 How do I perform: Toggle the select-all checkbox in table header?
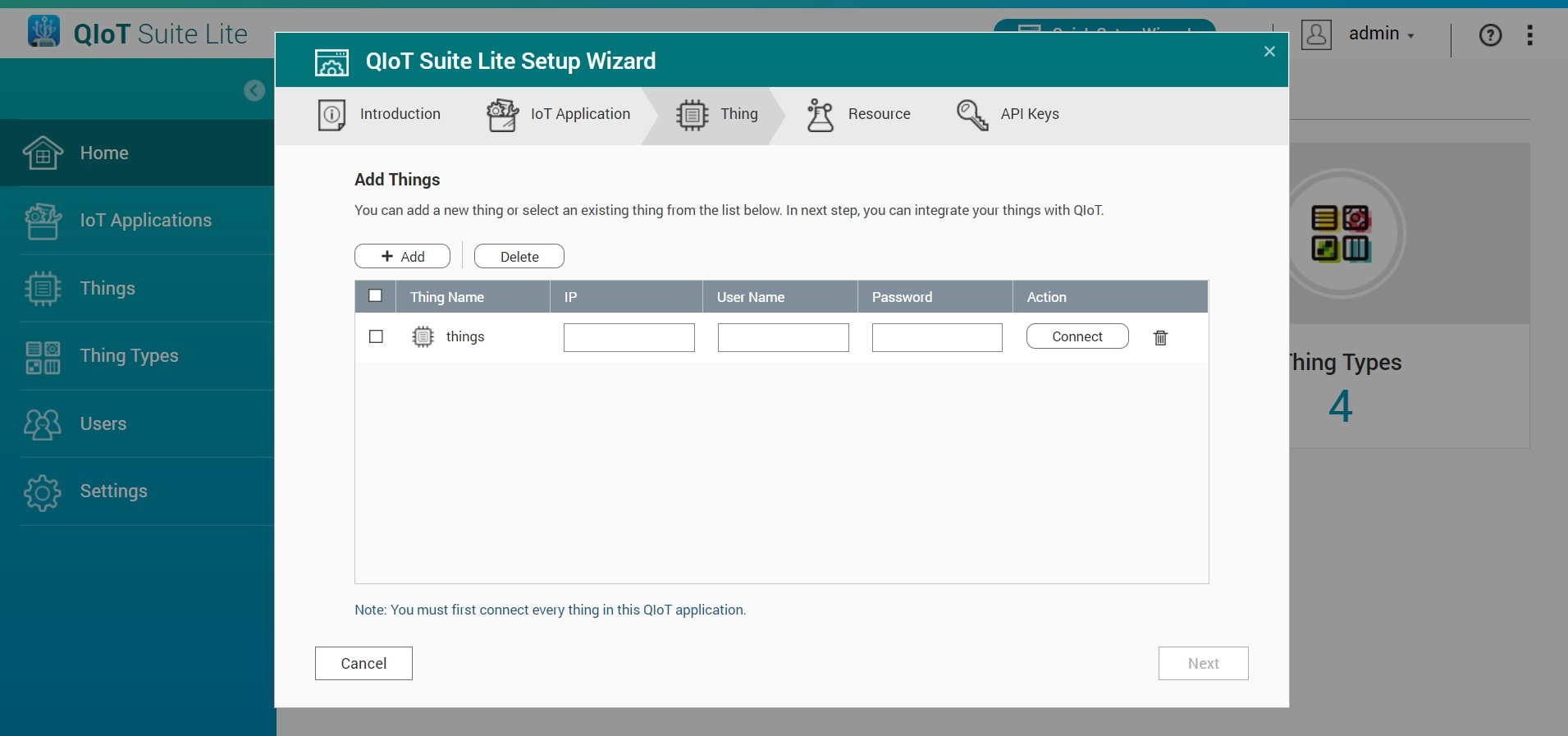tap(376, 296)
